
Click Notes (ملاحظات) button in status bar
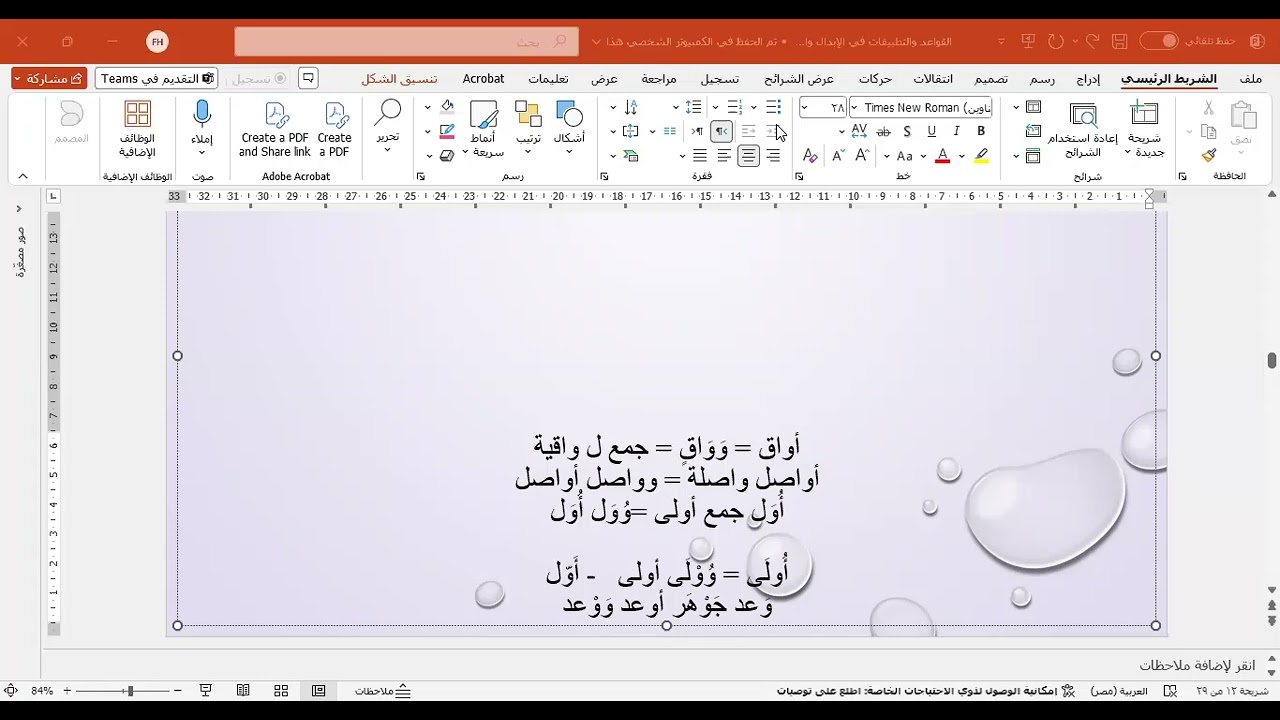(x=383, y=691)
